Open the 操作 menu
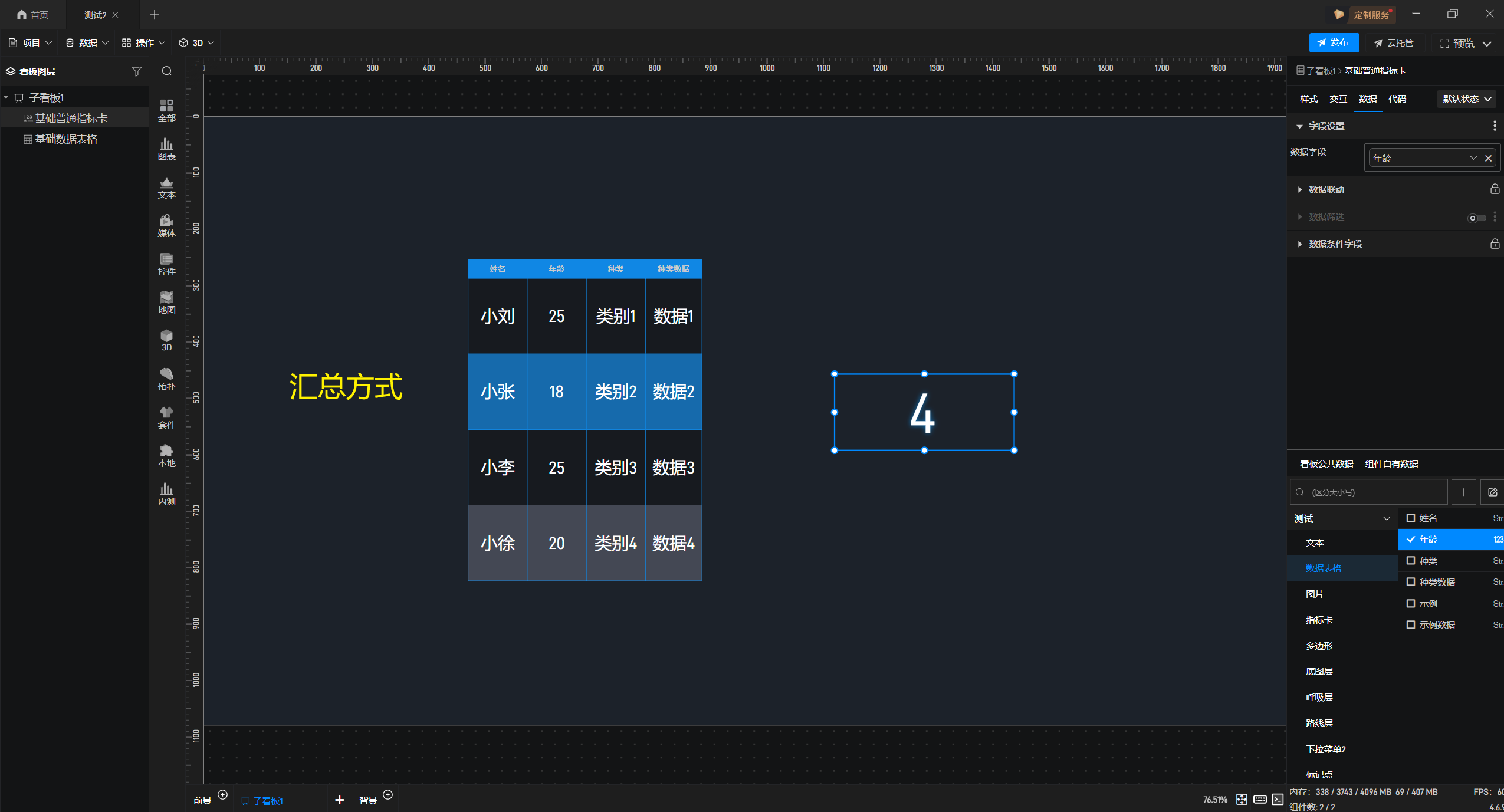This screenshot has width=1504, height=812. [143, 42]
